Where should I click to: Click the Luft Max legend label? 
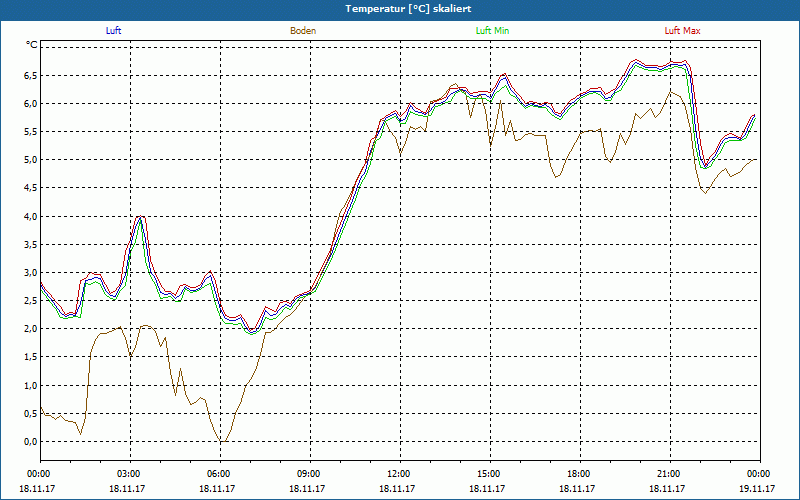point(682,31)
